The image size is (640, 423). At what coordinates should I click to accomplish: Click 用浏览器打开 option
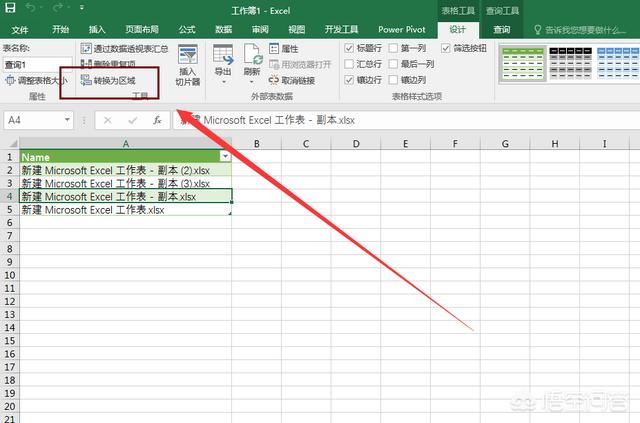[x=300, y=65]
